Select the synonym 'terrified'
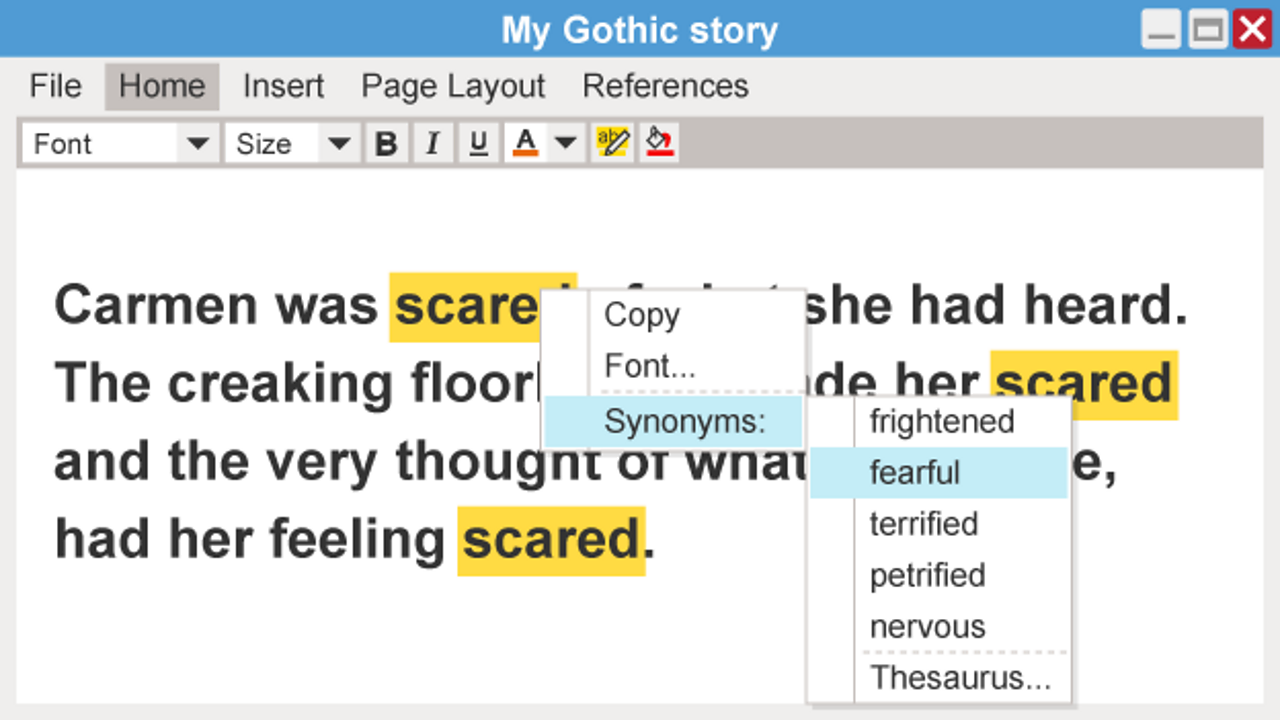Viewport: 1280px width, 720px height. [x=923, y=524]
